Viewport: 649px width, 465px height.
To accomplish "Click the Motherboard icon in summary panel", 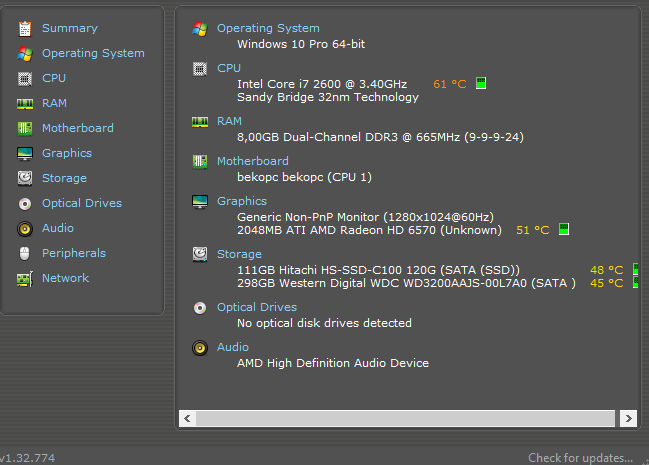I will coord(200,161).
